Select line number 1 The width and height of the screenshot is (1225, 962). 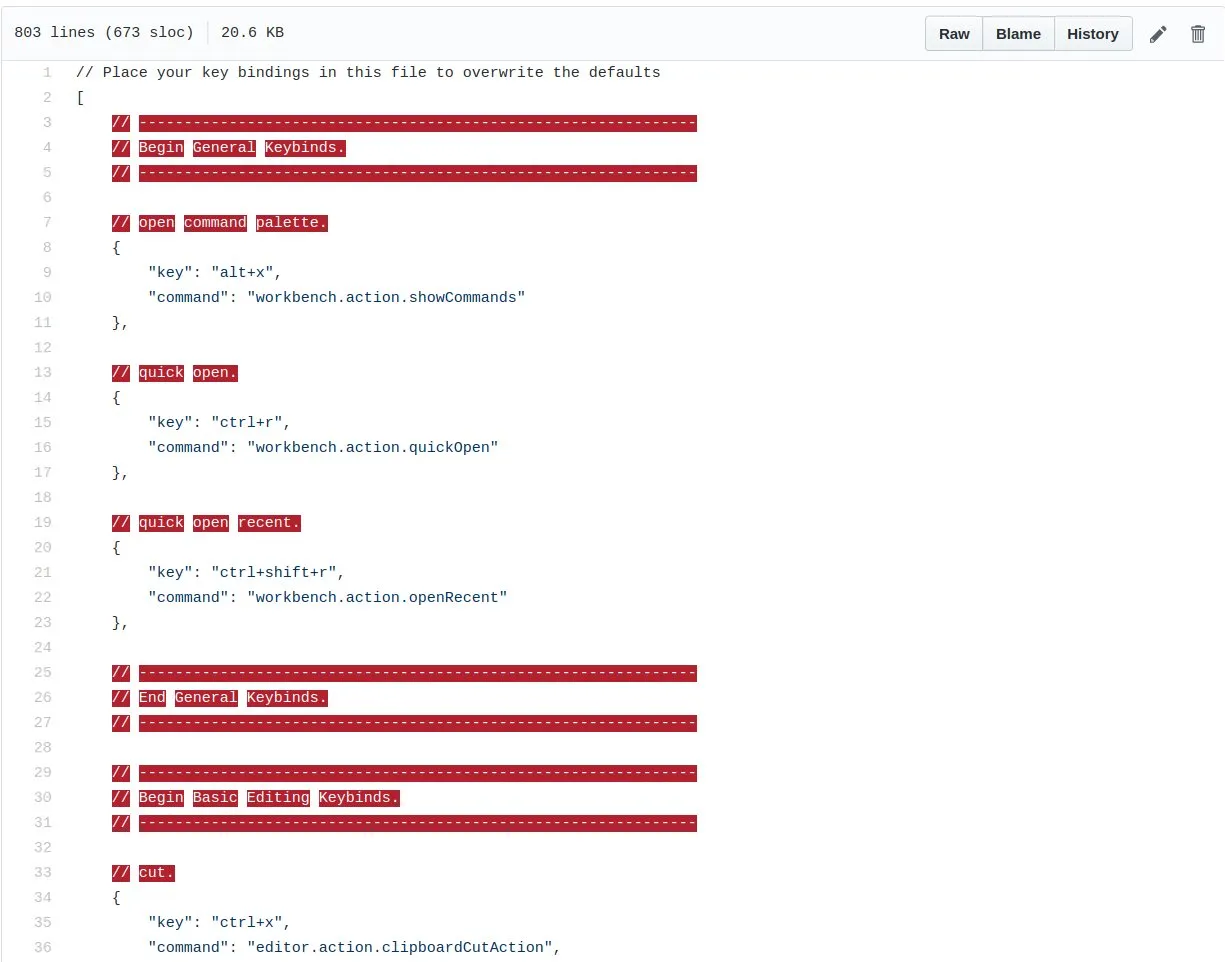point(47,72)
